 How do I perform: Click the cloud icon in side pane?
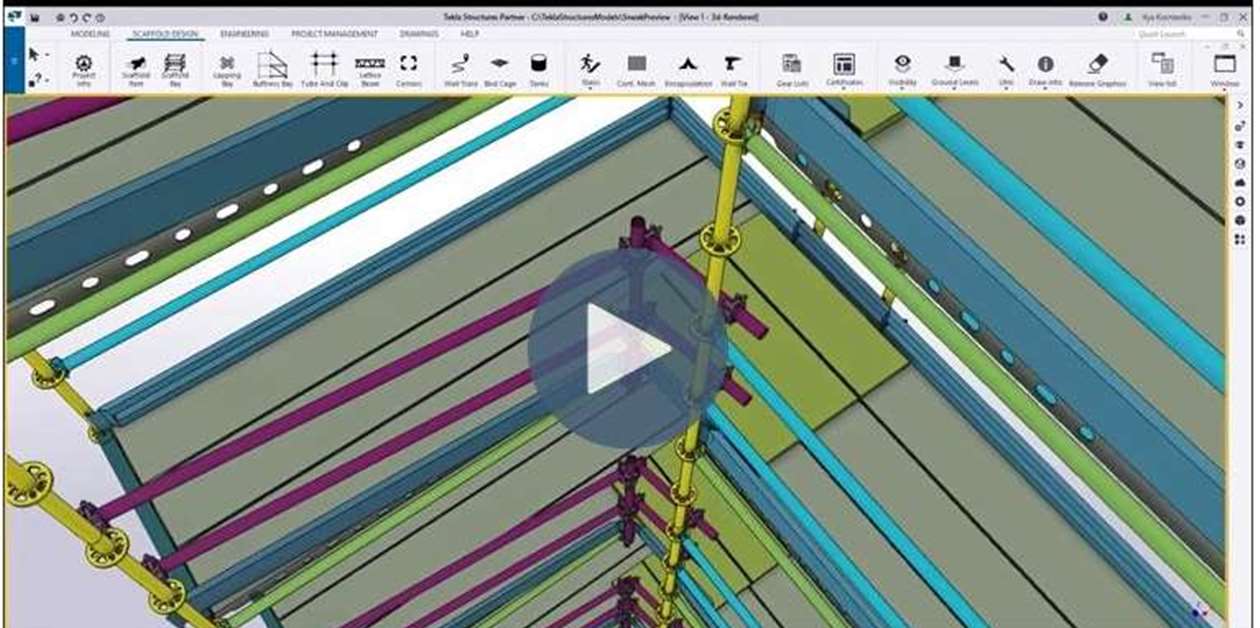pos(1240,182)
